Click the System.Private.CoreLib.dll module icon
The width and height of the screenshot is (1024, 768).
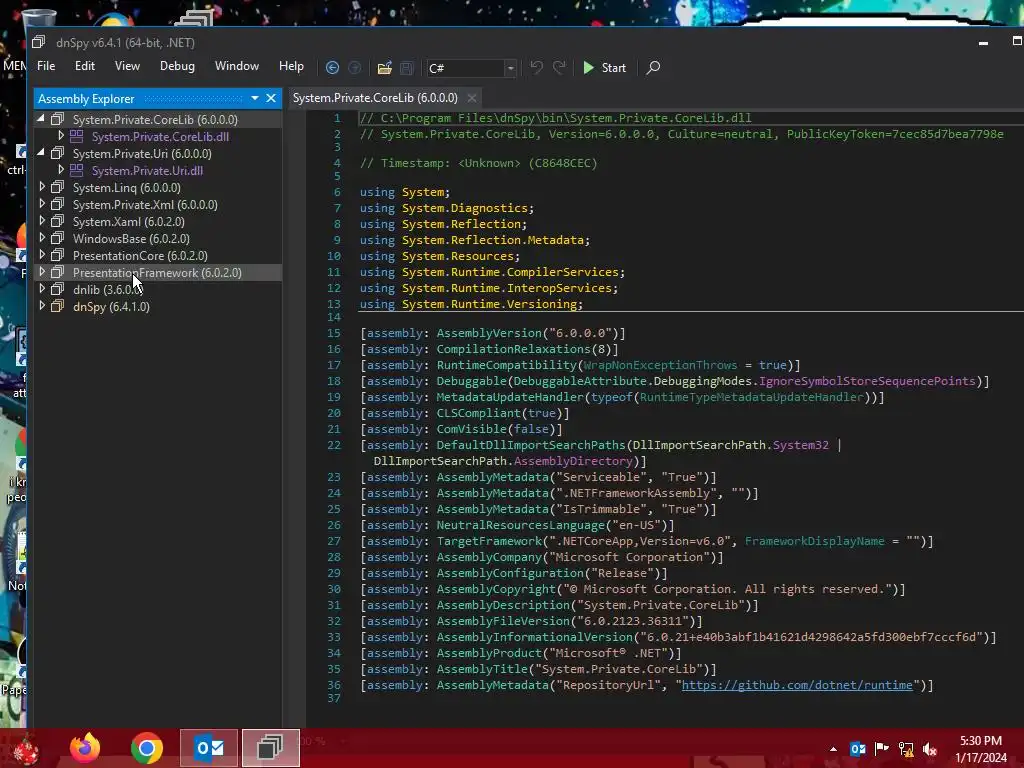click(76, 136)
